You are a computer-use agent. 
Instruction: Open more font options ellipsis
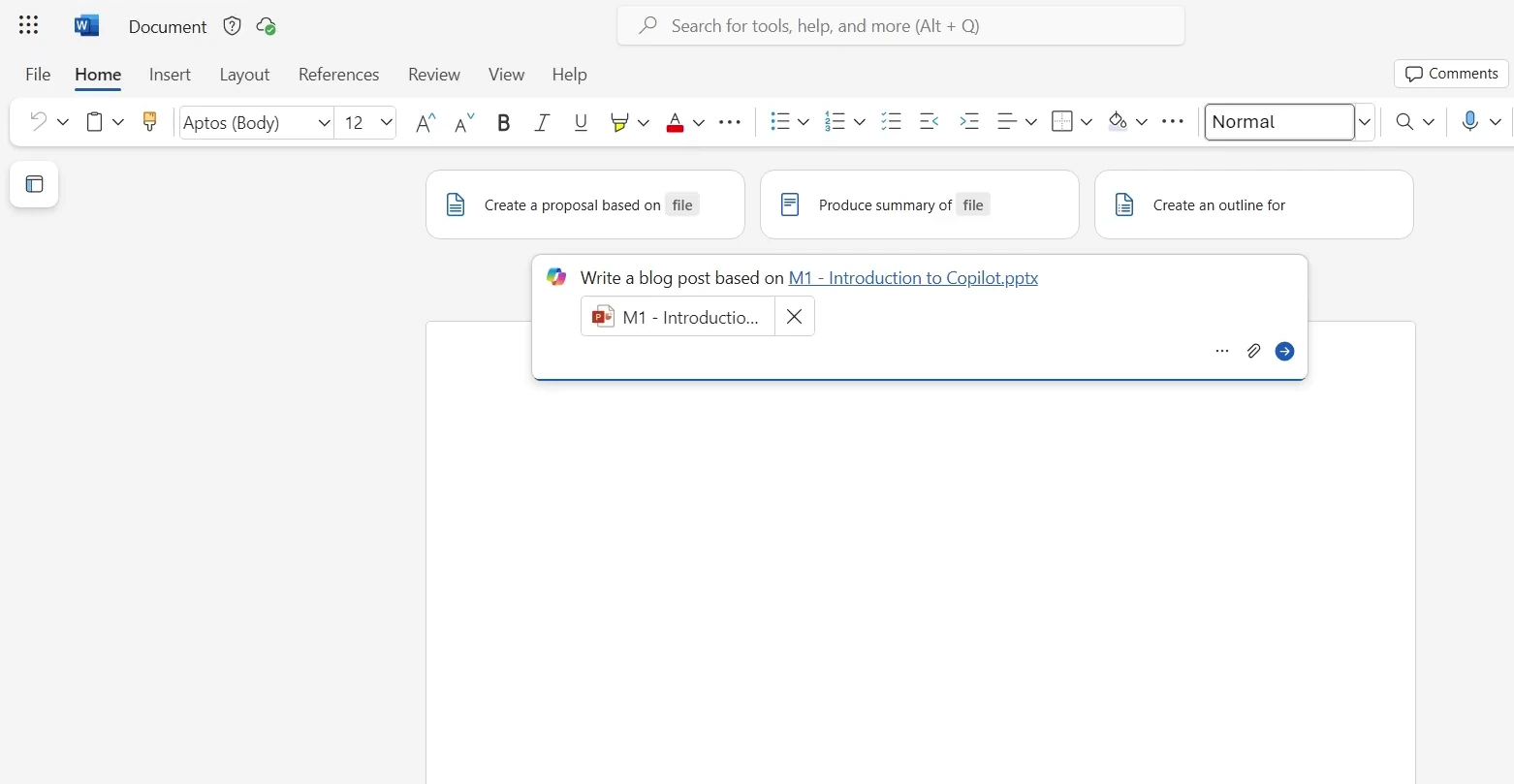(x=730, y=122)
